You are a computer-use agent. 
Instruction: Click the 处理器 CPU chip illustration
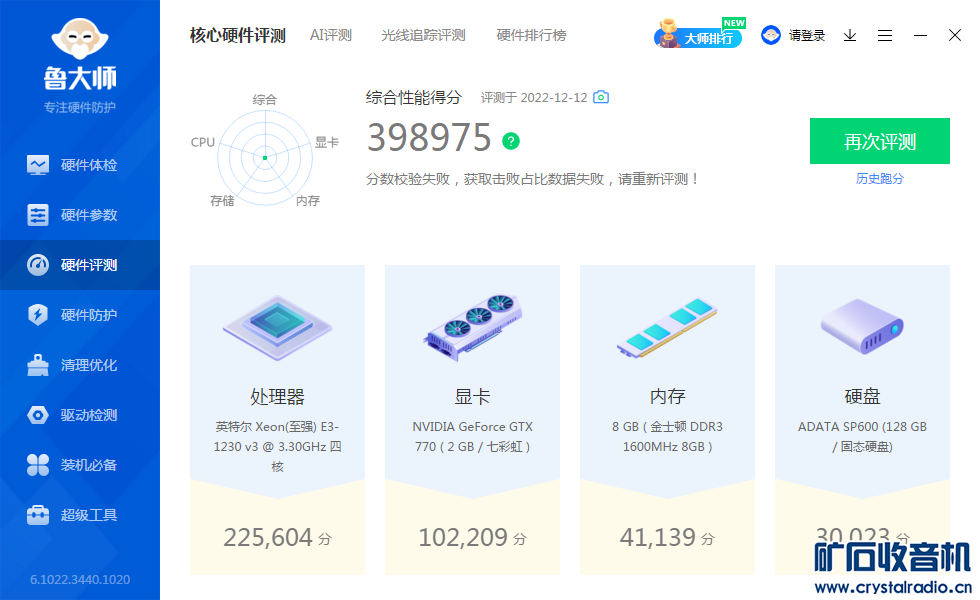tap(278, 328)
